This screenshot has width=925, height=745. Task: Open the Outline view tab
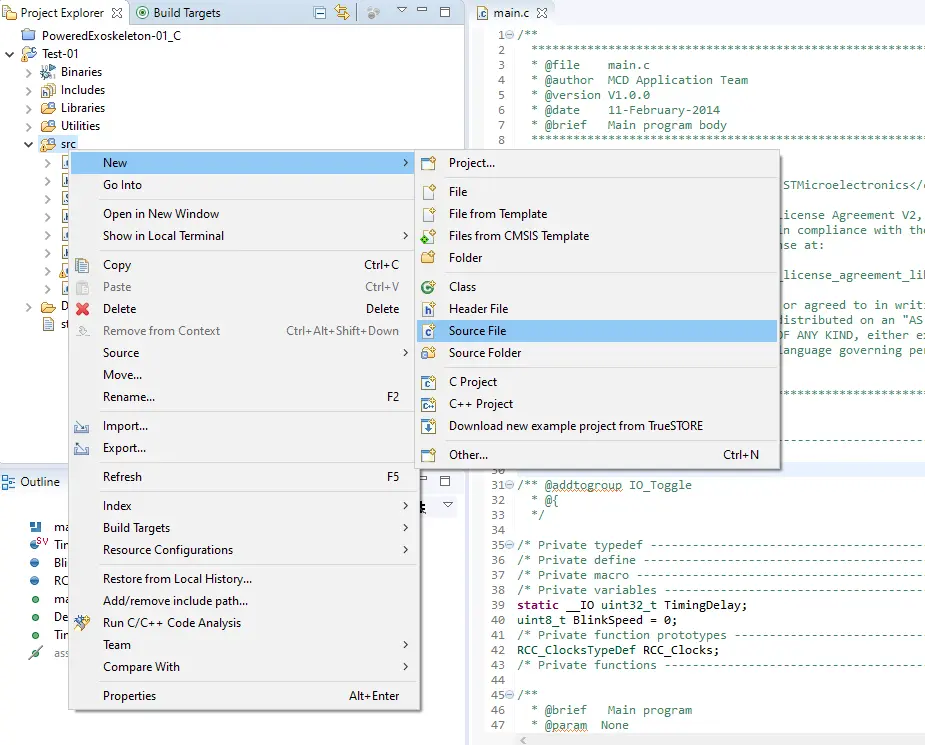pyautogui.click(x=31, y=482)
